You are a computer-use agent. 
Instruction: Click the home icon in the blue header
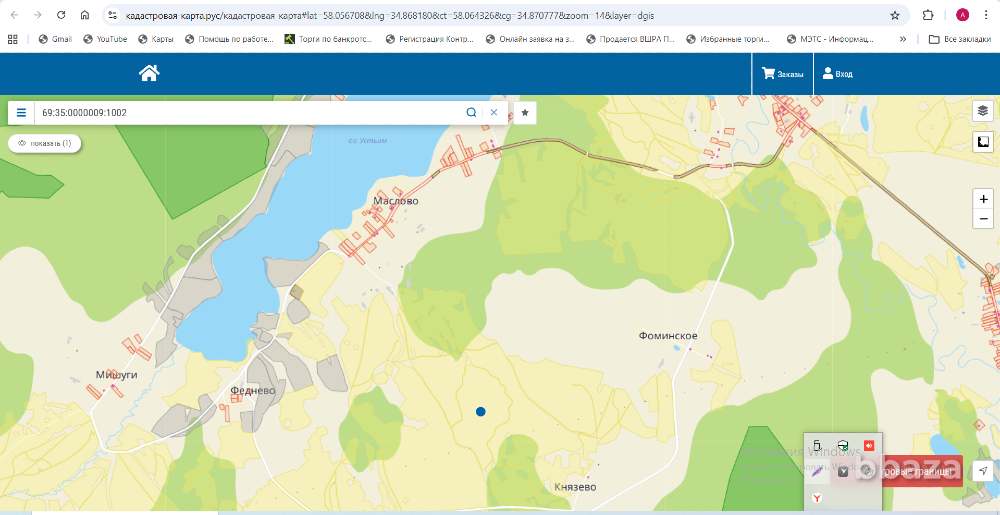click(149, 73)
